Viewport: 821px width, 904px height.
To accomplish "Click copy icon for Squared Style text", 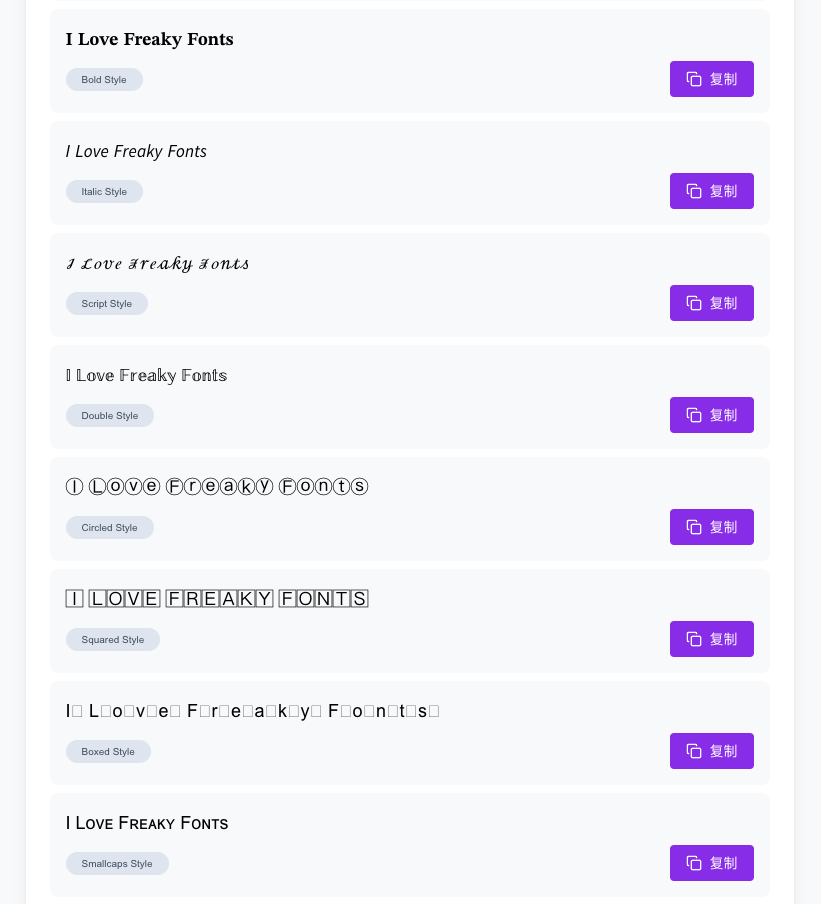I will tap(694, 639).
